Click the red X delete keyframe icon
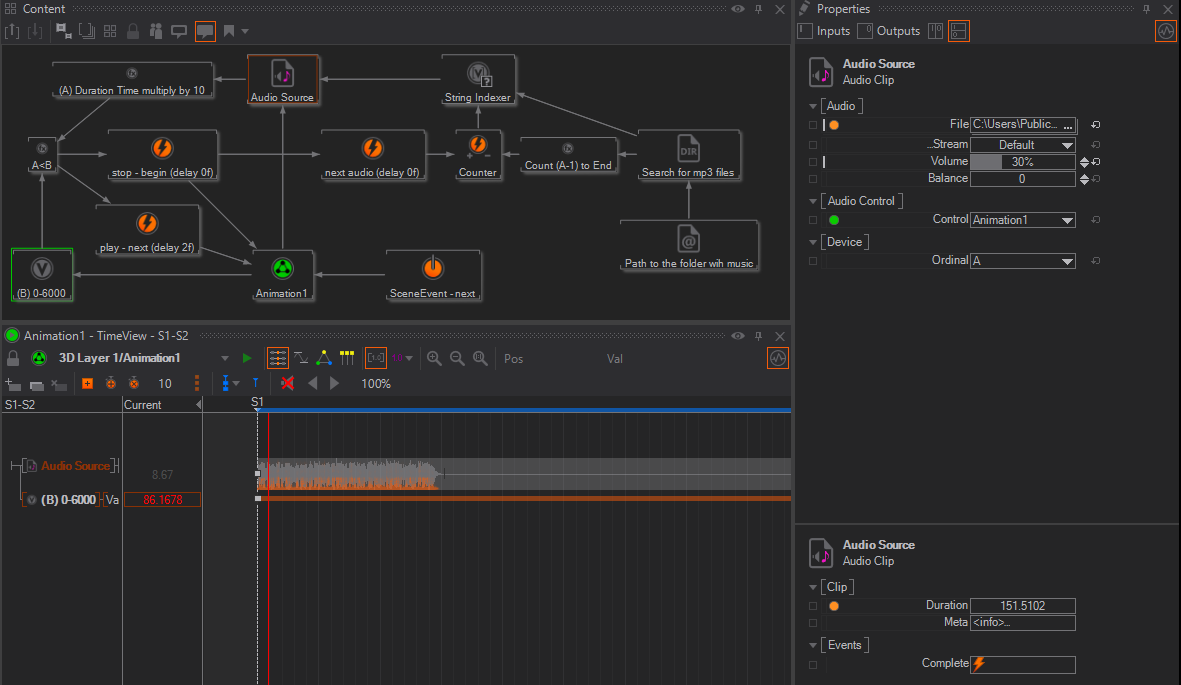The width and height of the screenshot is (1181, 685). [x=287, y=383]
